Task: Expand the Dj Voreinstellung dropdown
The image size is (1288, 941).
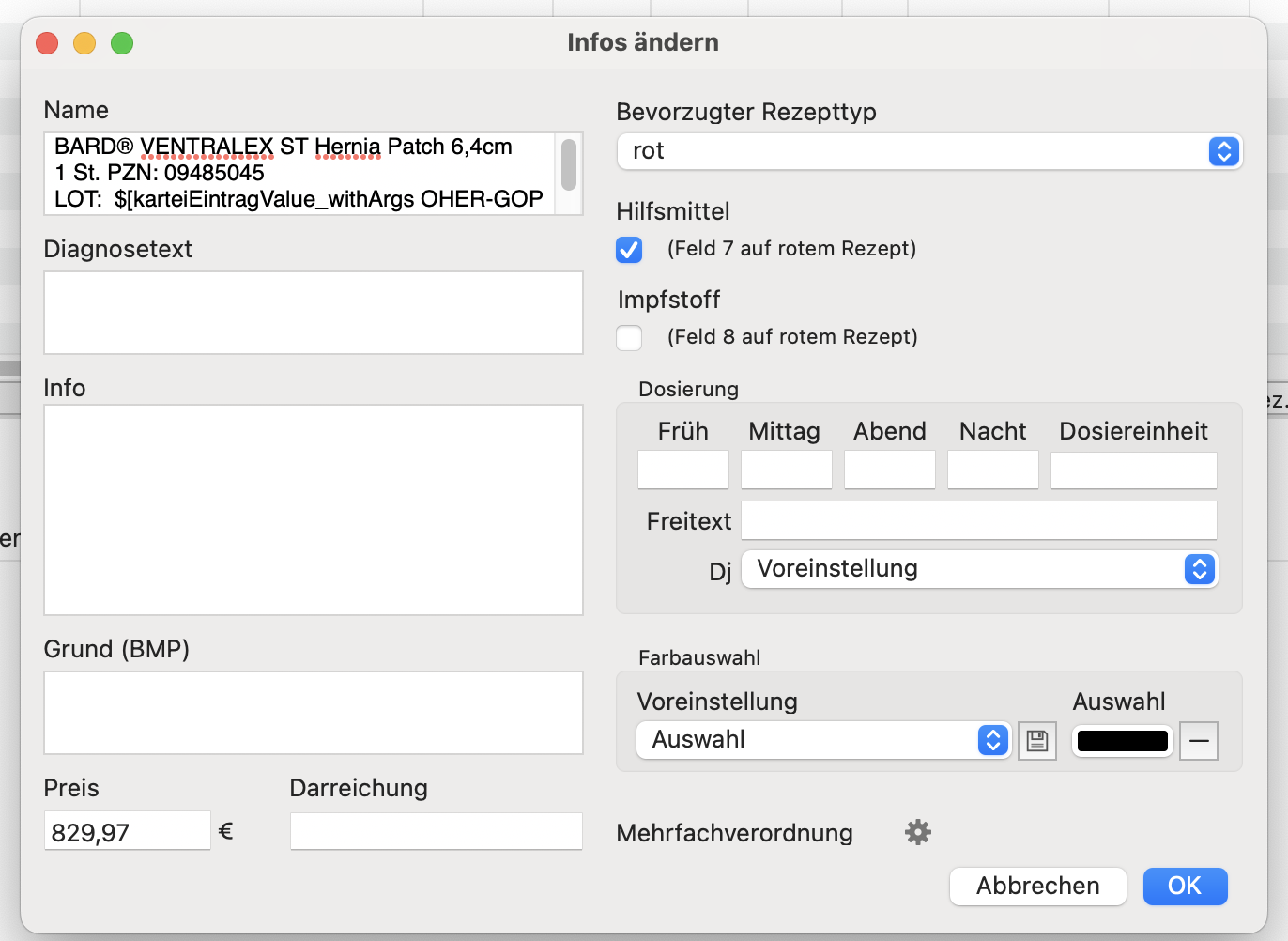Action: [x=979, y=569]
